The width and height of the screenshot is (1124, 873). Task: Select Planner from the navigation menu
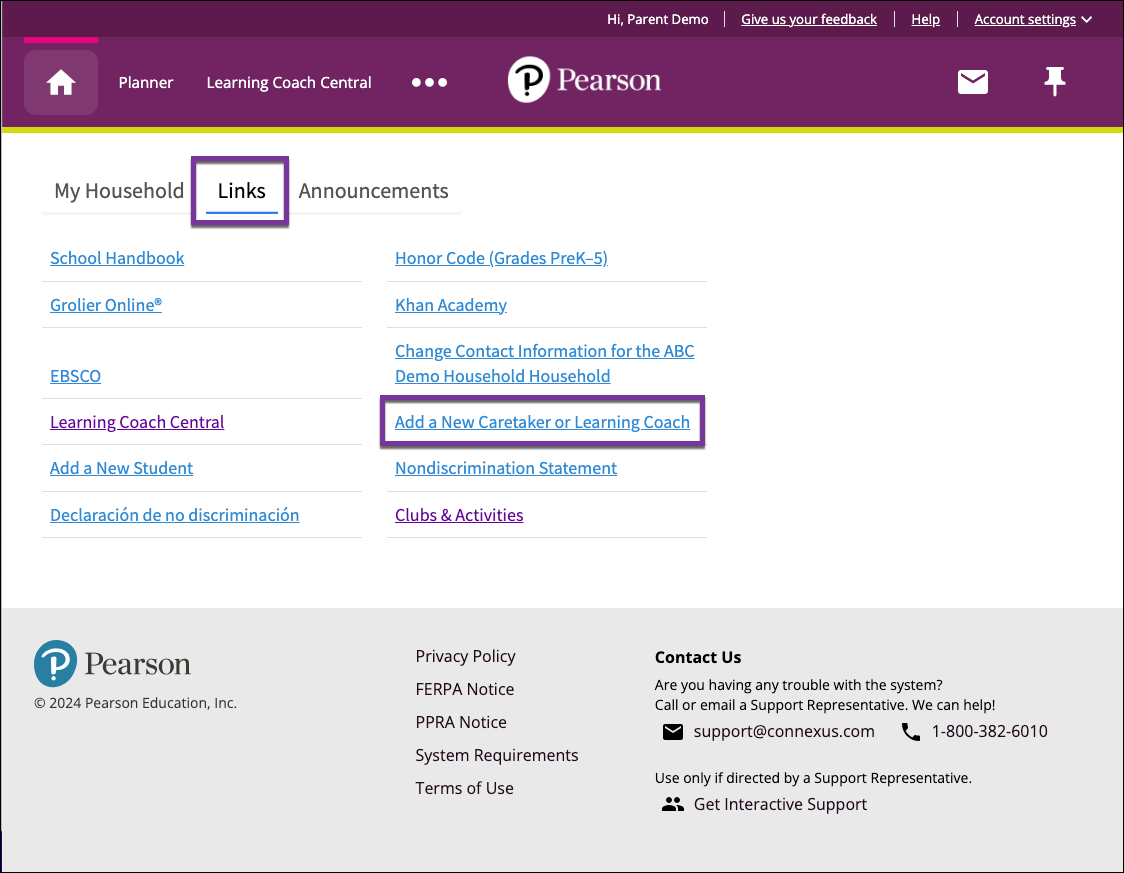[145, 83]
